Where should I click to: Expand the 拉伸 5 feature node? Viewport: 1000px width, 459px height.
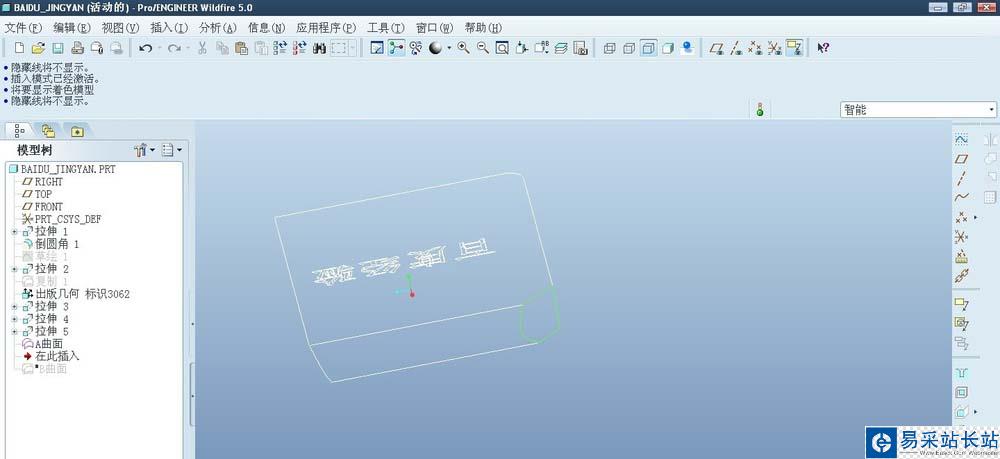(15, 332)
